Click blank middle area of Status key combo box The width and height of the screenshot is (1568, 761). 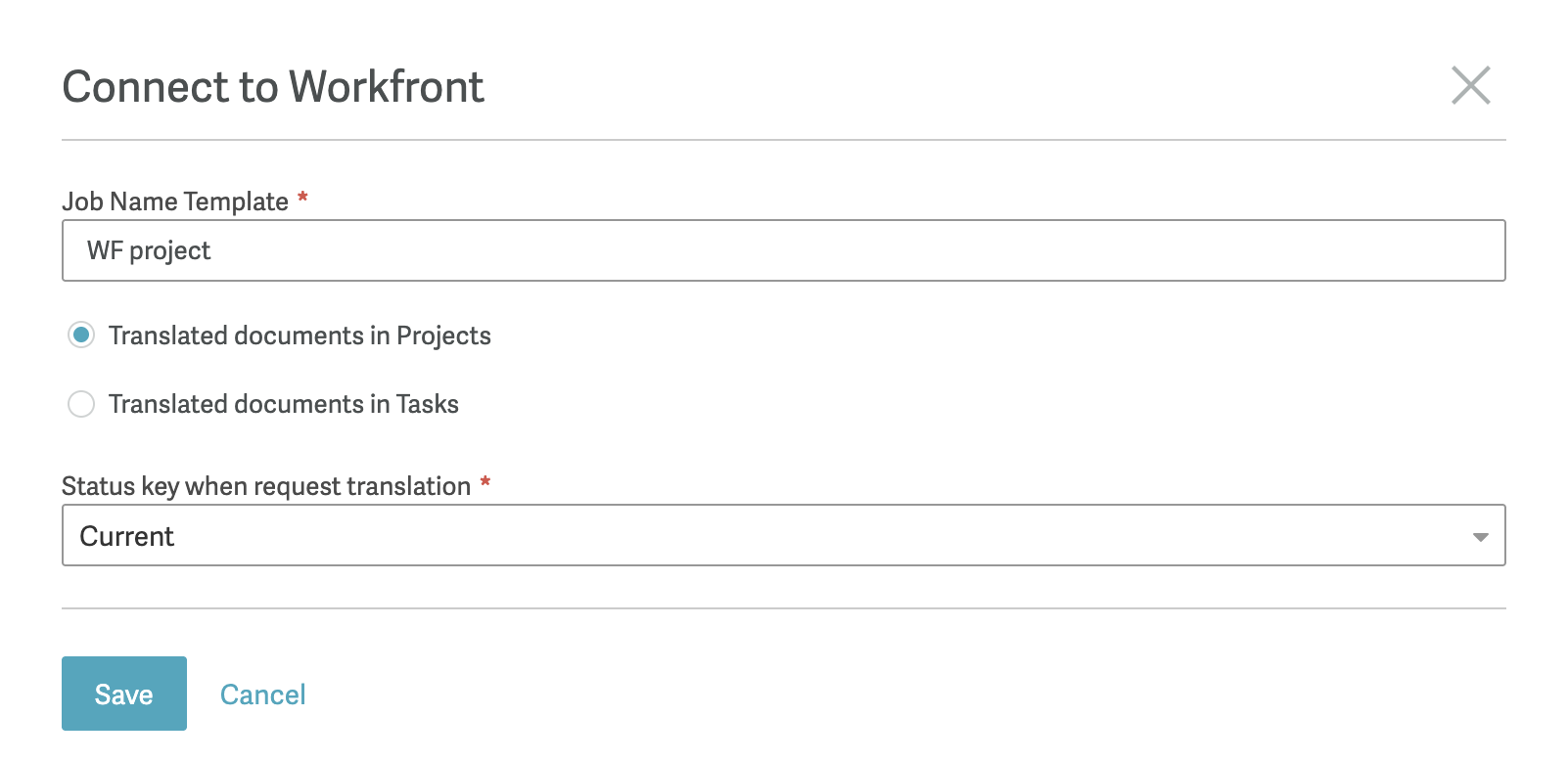coord(822,535)
